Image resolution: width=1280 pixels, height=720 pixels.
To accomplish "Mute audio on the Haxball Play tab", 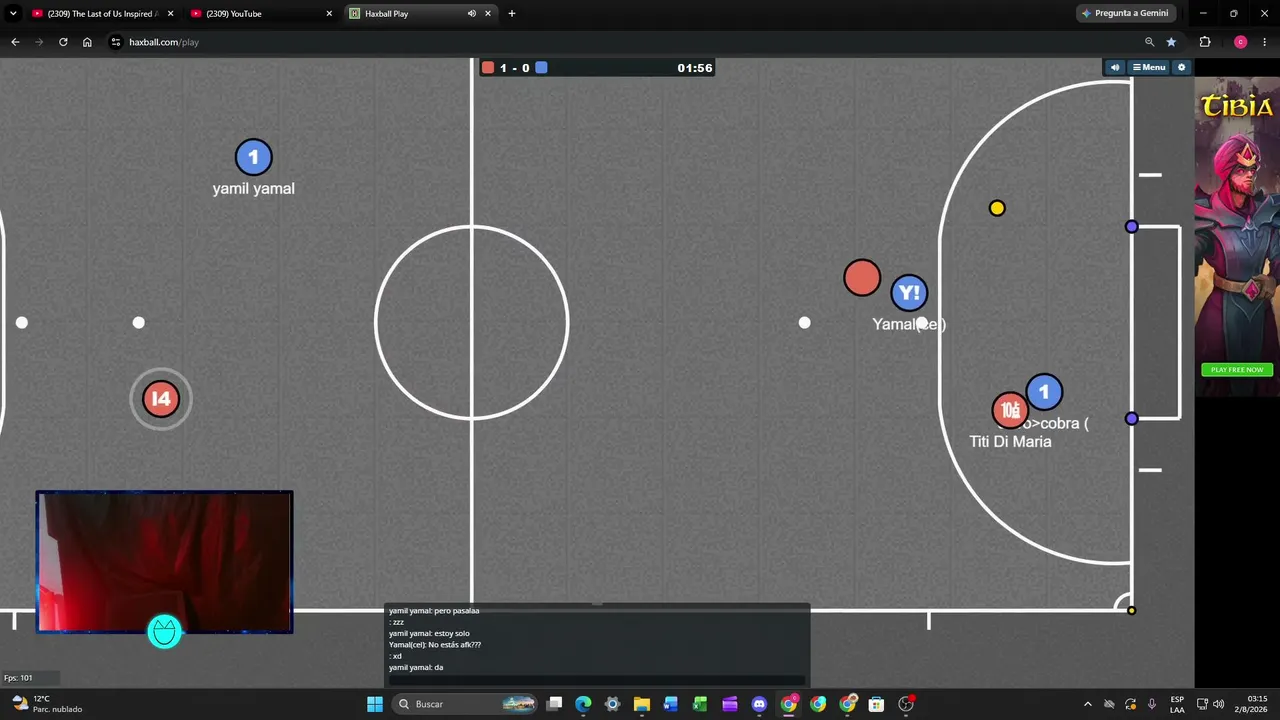I will pyautogui.click(x=472, y=14).
